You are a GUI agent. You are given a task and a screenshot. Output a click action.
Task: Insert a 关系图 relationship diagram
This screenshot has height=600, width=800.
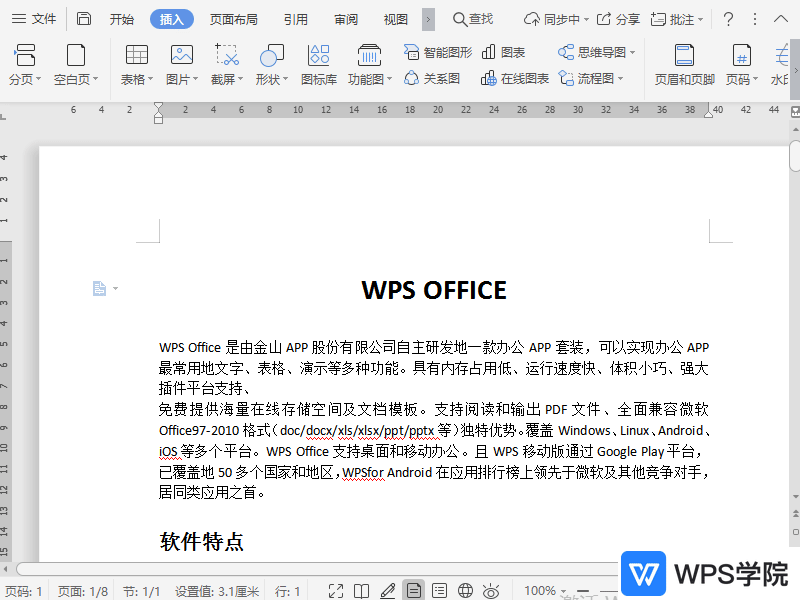(x=432, y=79)
